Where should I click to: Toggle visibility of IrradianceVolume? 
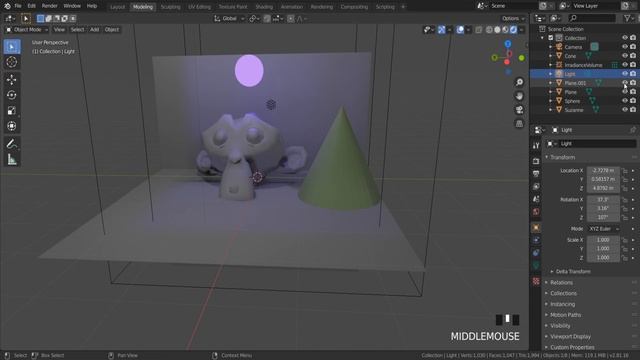[x=624, y=65]
